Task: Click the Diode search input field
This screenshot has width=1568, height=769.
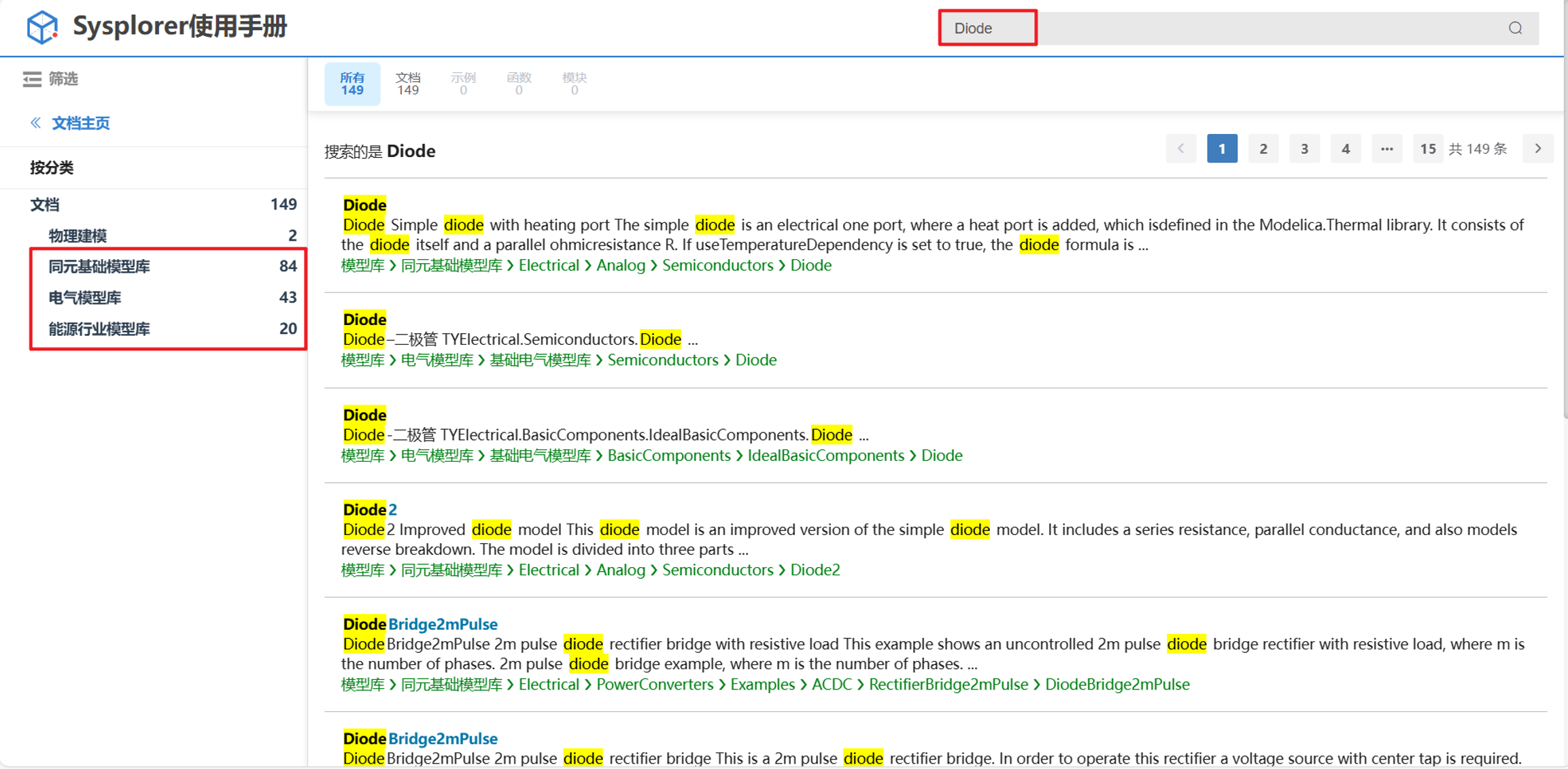Action: pos(987,28)
